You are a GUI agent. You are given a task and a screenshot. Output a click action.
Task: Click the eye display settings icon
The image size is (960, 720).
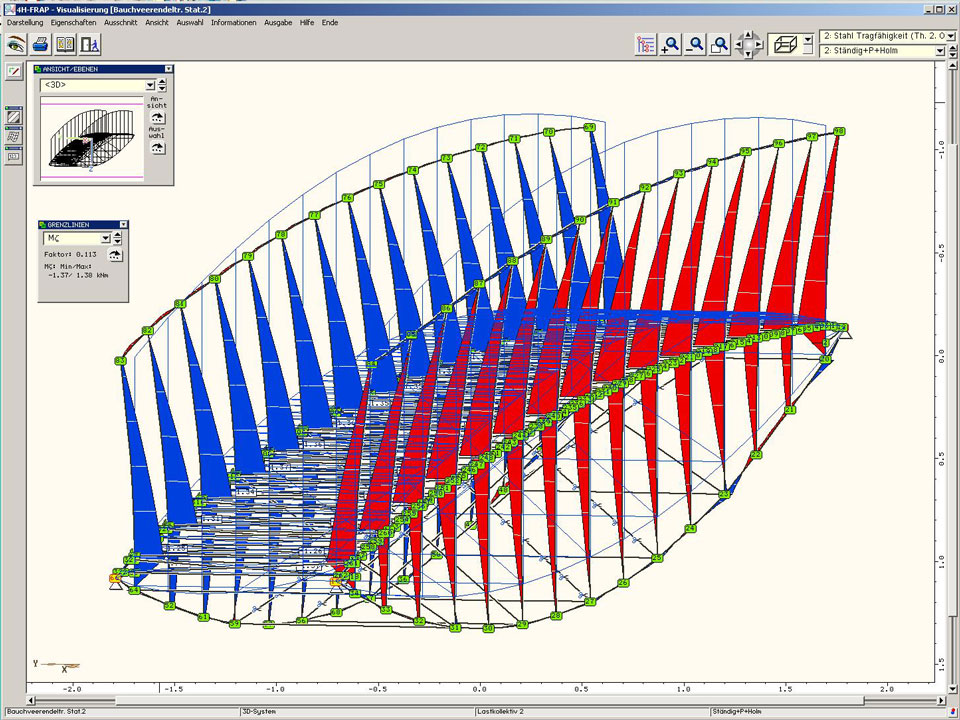point(15,44)
